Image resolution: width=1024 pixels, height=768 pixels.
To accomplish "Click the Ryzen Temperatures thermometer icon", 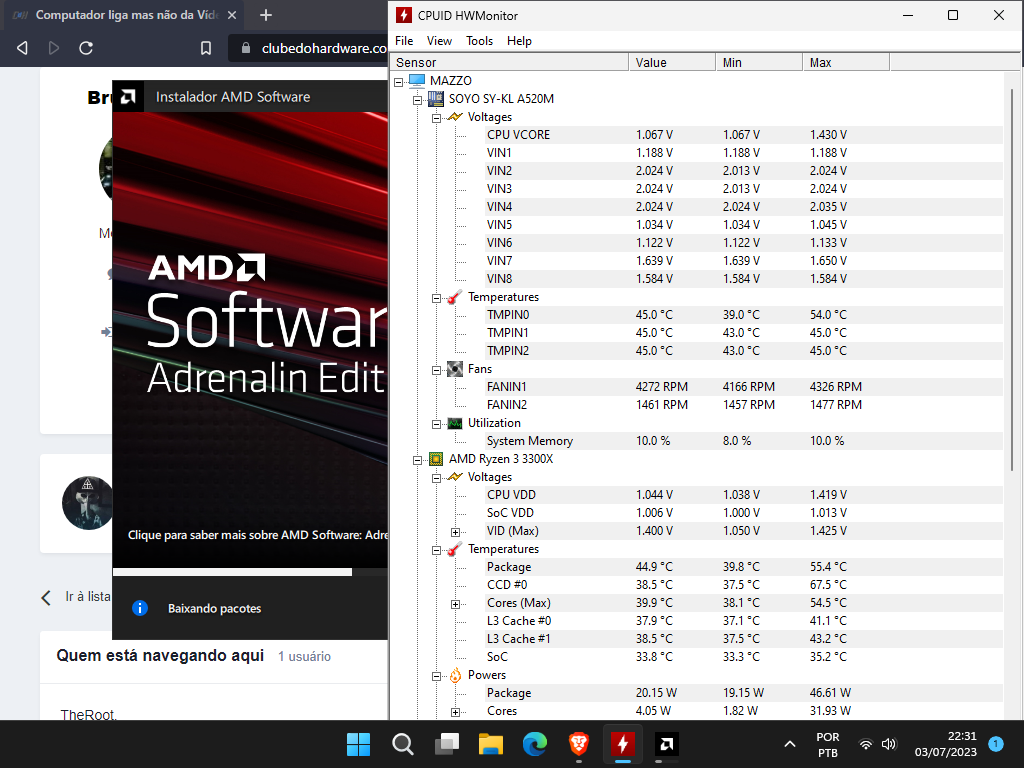I will coord(455,549).
